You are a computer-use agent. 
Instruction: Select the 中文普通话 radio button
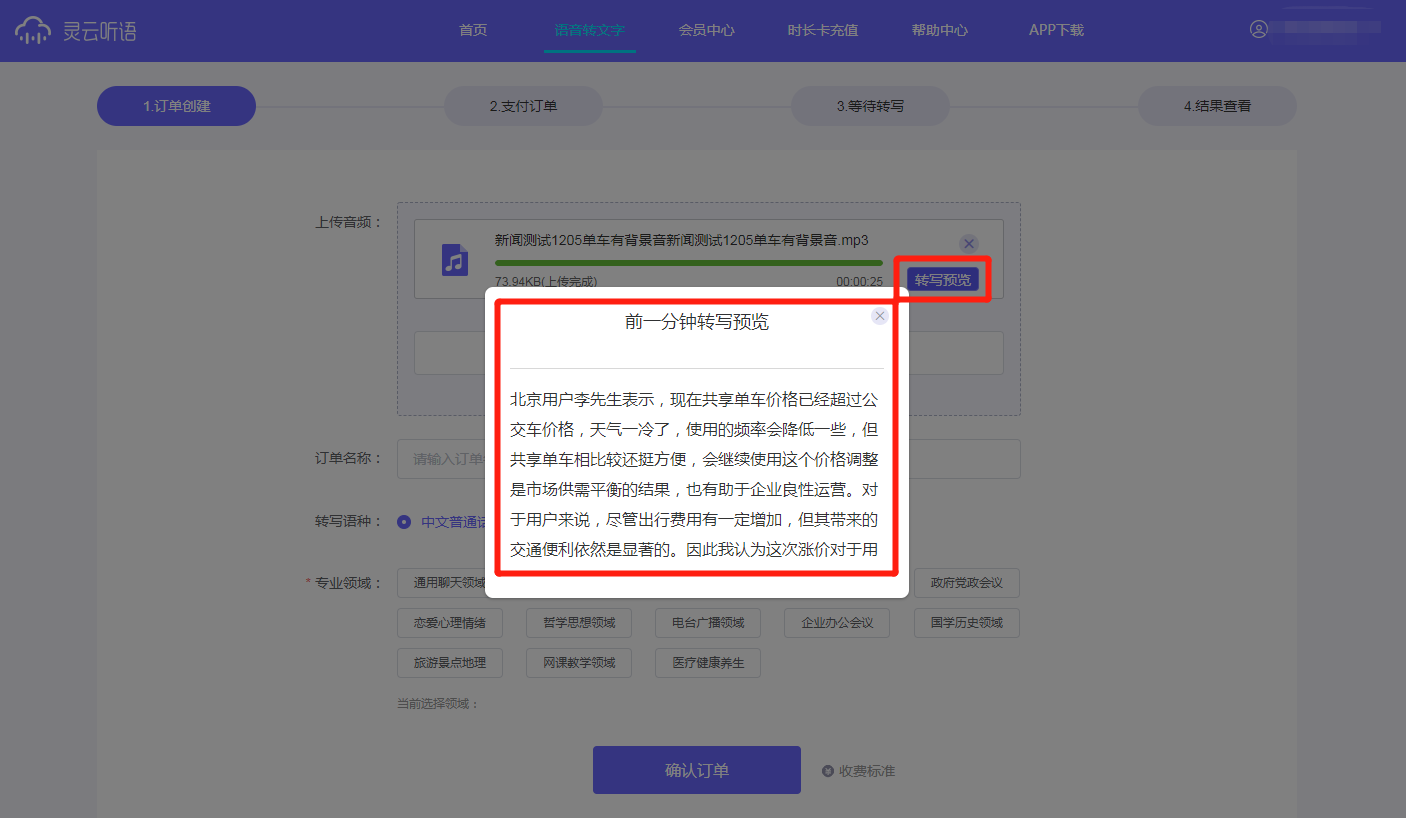point(404,521)
